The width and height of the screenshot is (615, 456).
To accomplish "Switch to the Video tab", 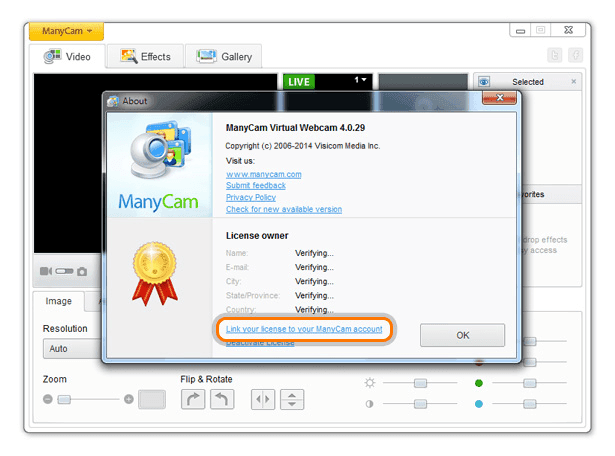I will [67, 56].
